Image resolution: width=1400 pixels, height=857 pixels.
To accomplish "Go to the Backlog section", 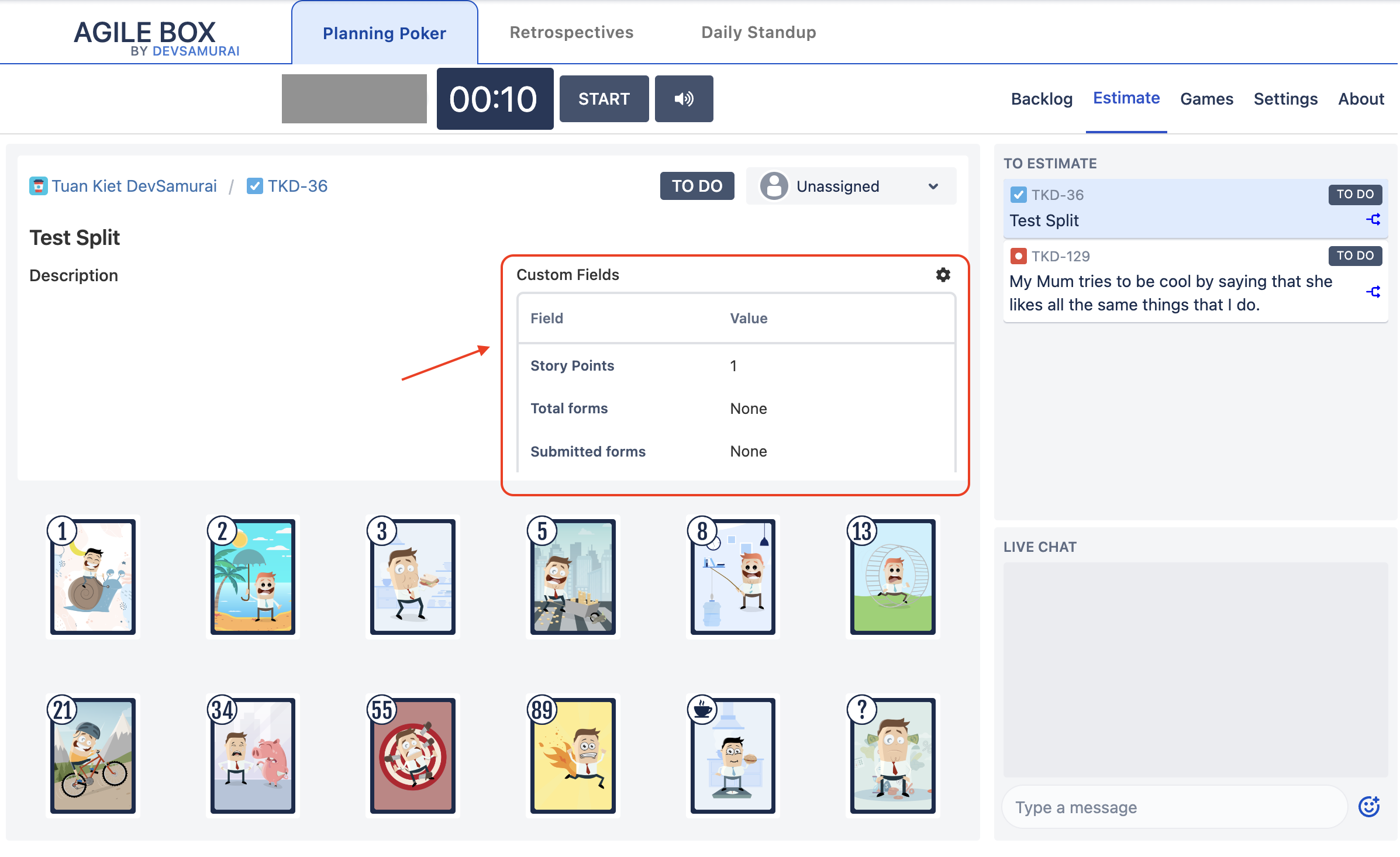I will pos(1042,99).
